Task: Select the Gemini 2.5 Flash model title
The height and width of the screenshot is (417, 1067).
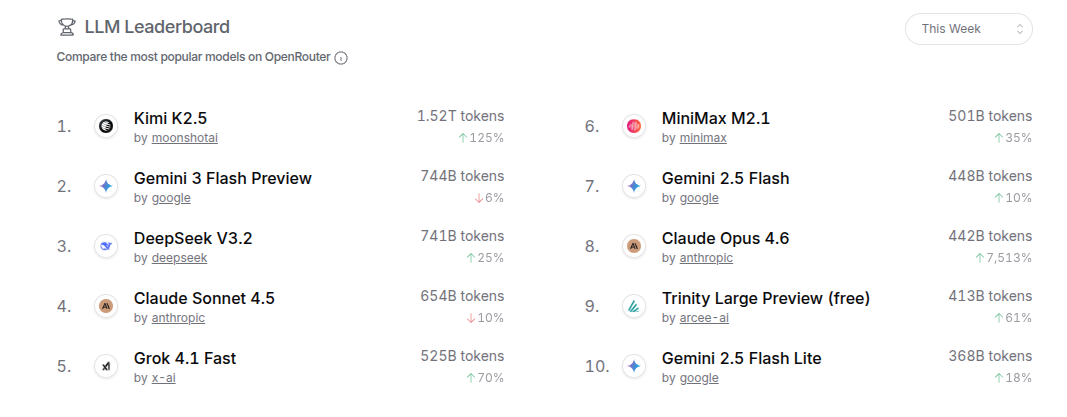Action: pos(725,178)
